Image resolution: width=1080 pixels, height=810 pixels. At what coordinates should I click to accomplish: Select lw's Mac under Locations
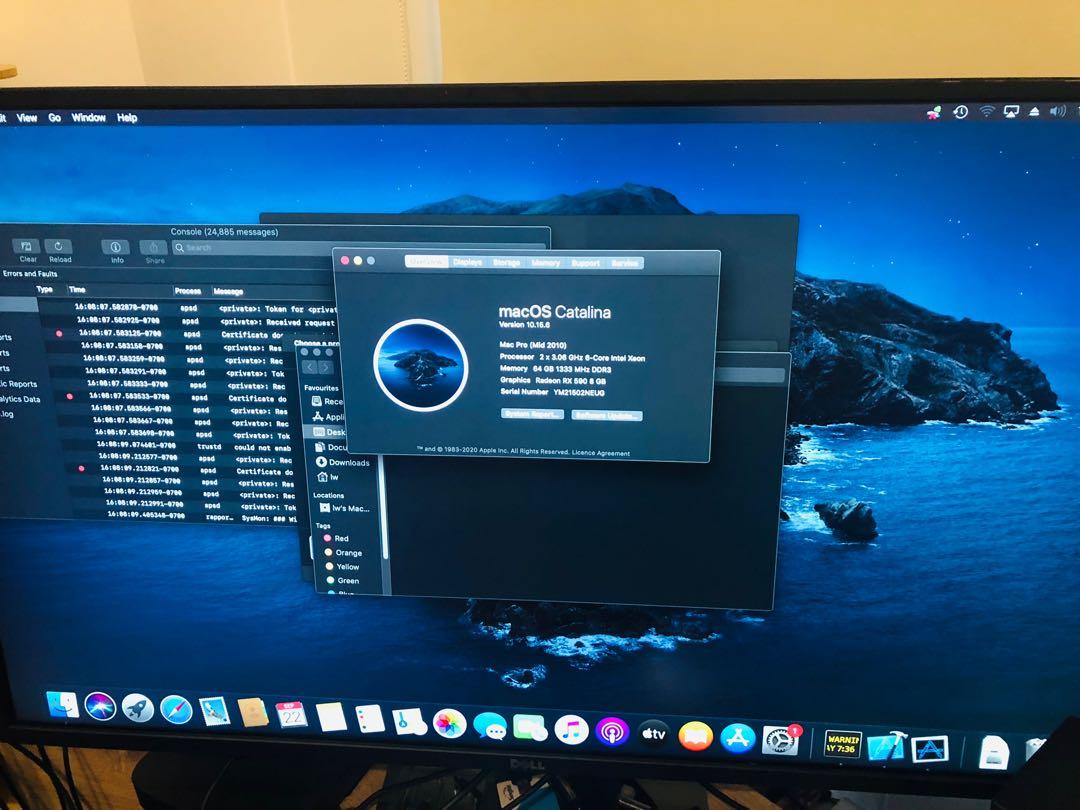[x=344, y=508]
